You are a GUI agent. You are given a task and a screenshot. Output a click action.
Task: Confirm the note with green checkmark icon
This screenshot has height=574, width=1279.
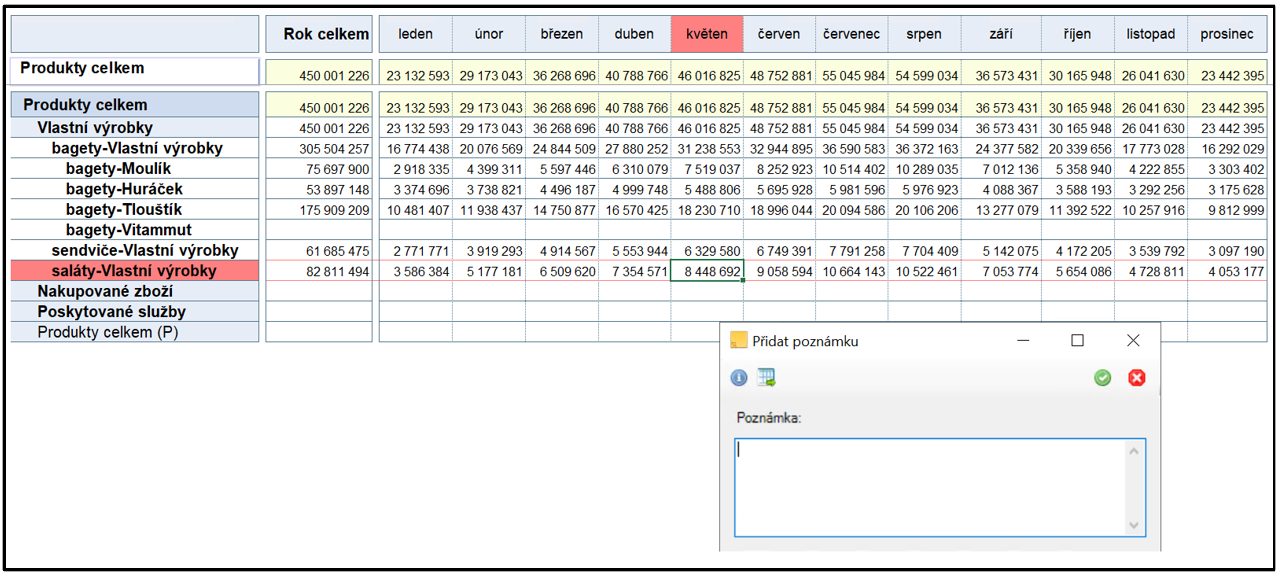point(1102,378)
